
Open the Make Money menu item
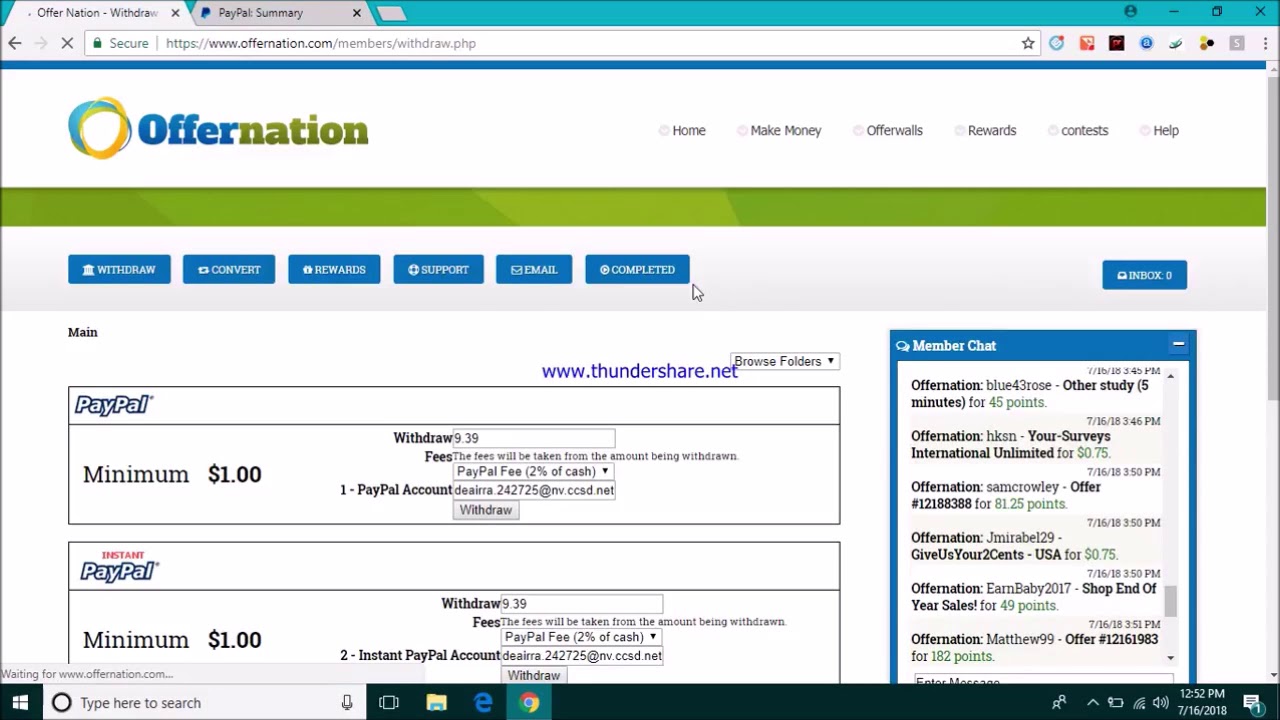786,130
